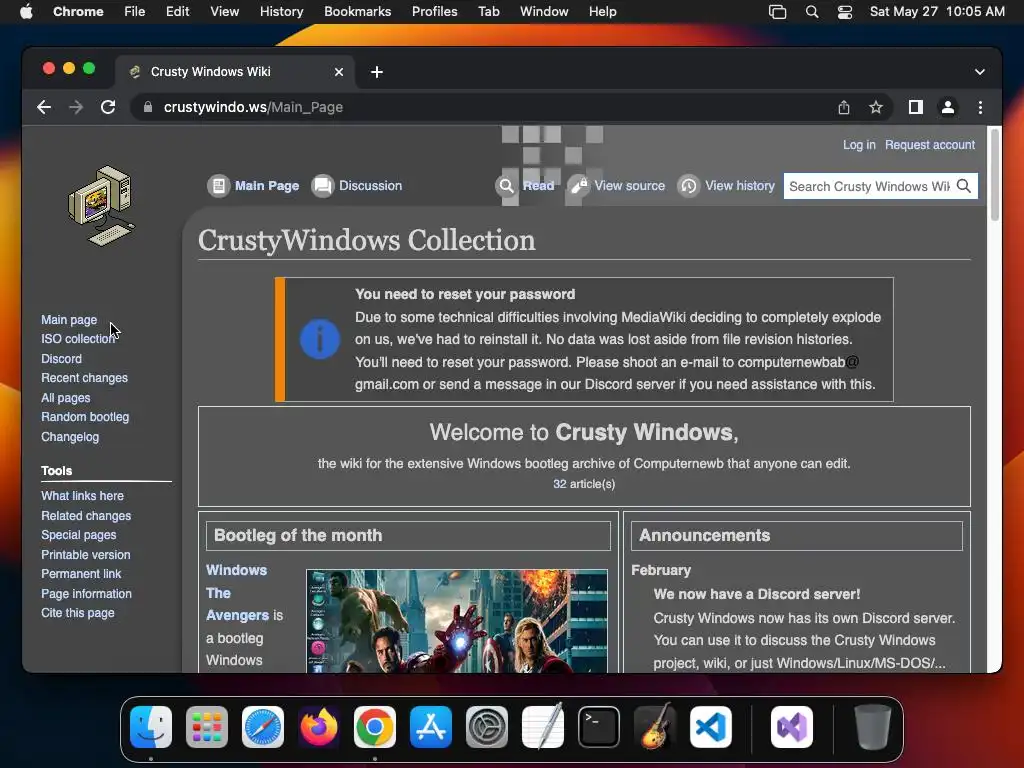Open Finder from the Dock

click(x=151, y=727)
